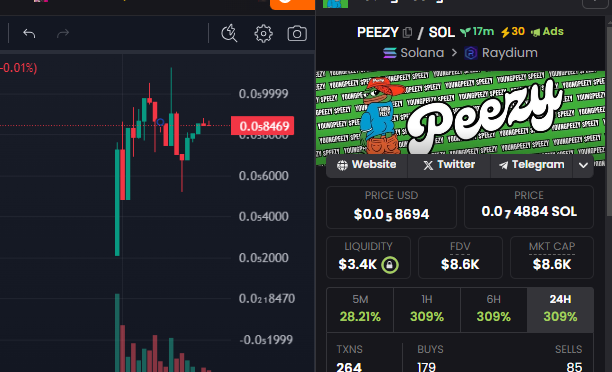Image resolution: width=612 pixels, height=372 pixels.
Task: Expand more social links chevron
Action: 583,166
